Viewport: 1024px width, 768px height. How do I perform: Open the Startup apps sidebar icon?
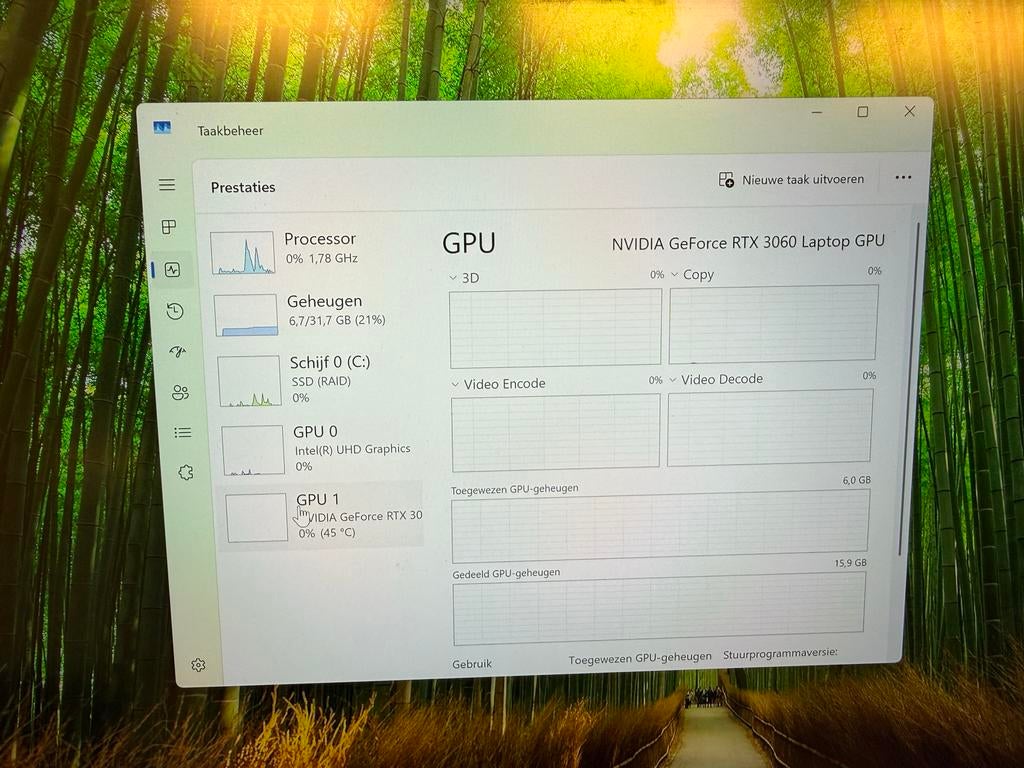(x=177, y=352)
